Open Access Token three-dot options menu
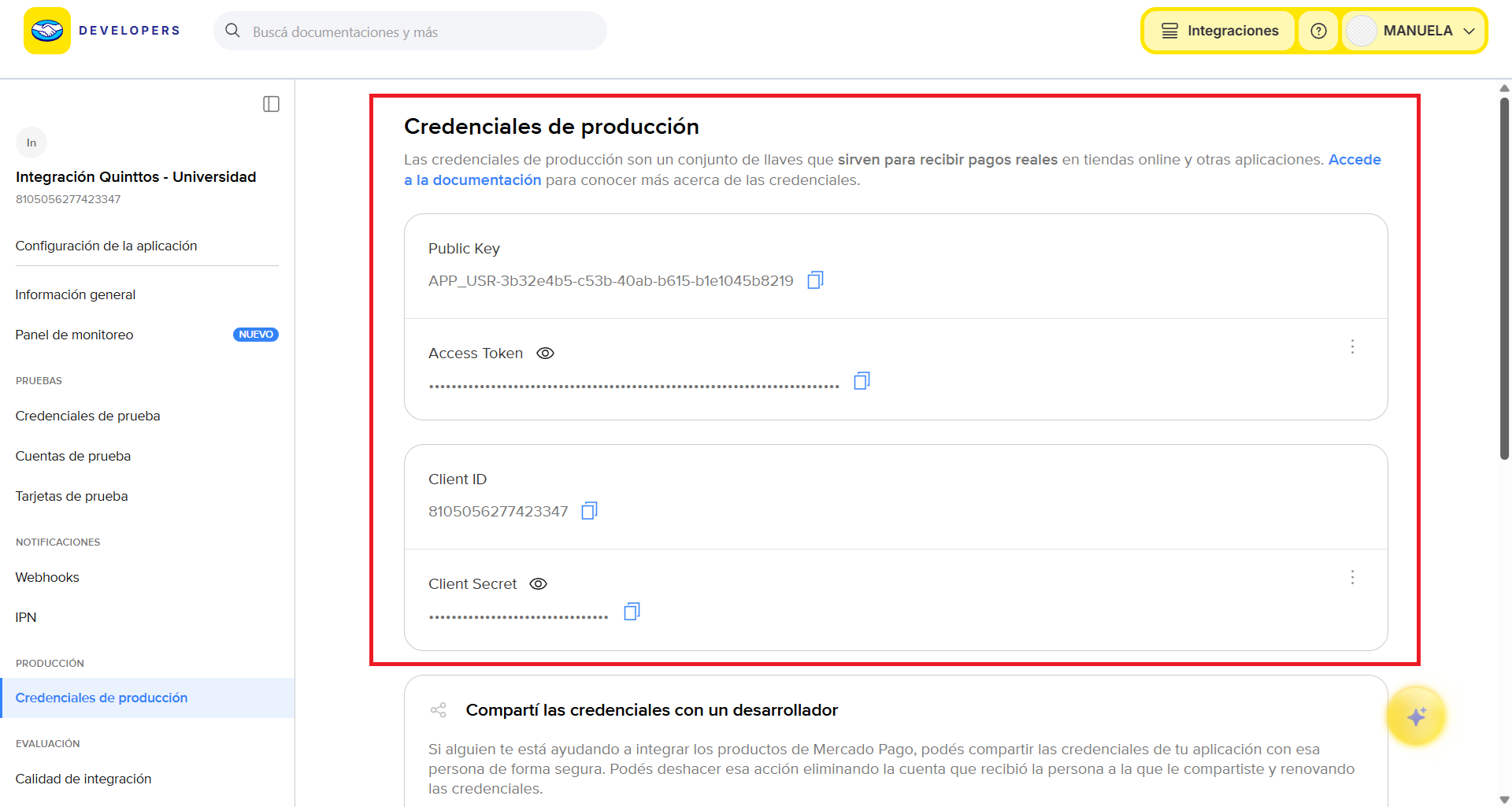1512x807 pixels. pos(1352,346)
